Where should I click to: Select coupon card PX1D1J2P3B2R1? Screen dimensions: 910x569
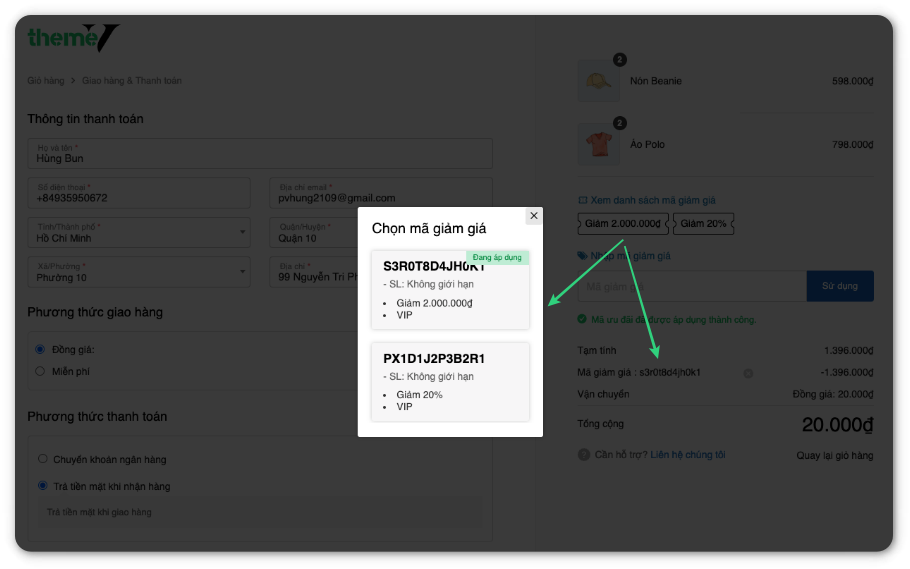(x=450, y=381)
